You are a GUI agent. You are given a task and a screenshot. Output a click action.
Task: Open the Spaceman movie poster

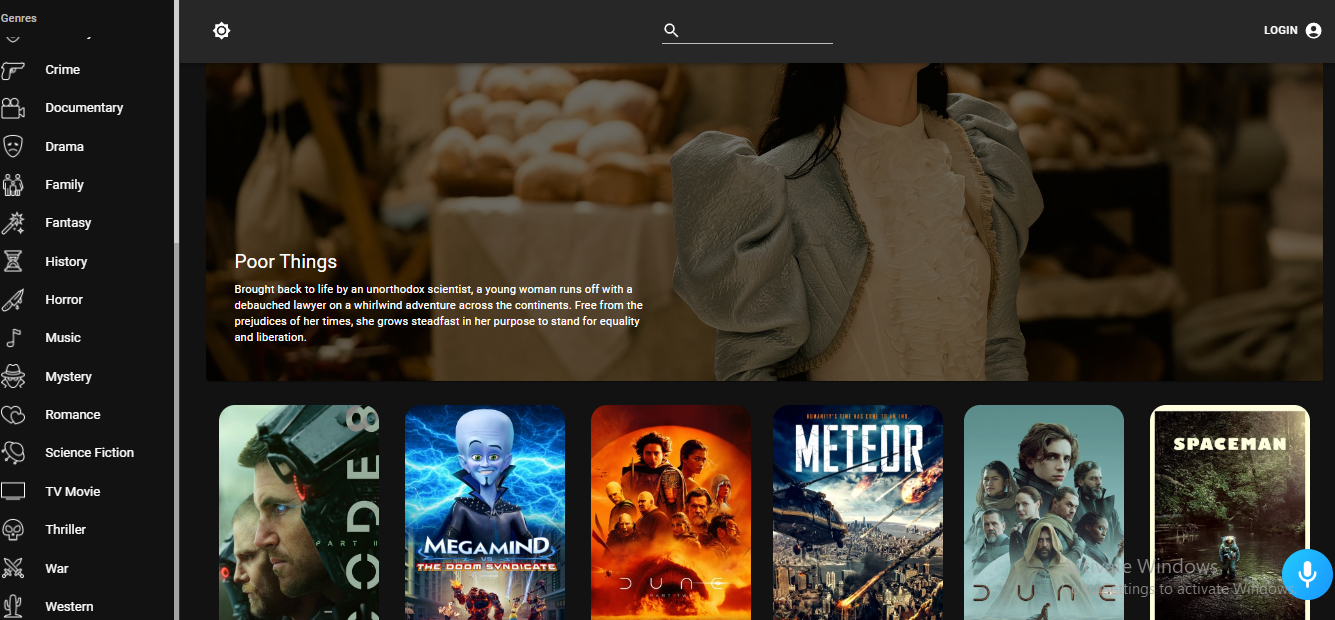coord(1230,512)
